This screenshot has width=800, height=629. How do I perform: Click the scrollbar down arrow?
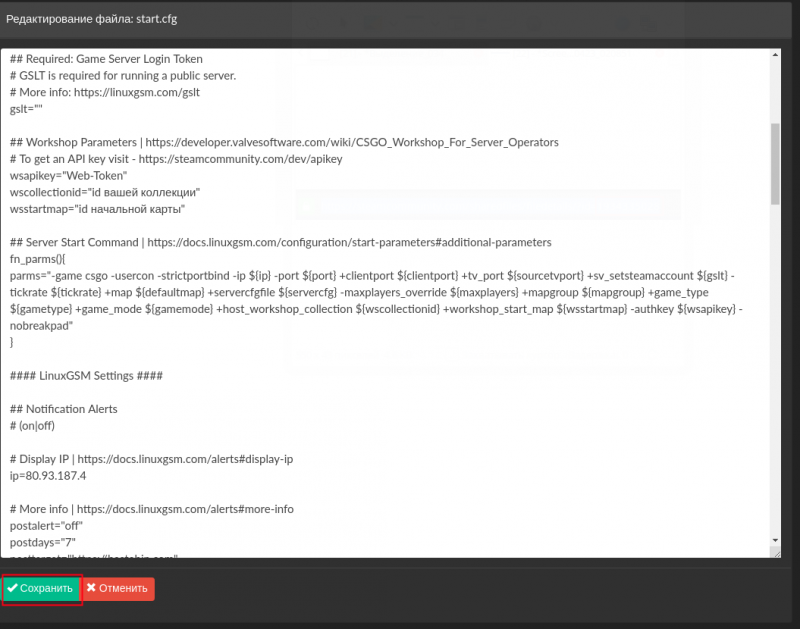[776, 540]
